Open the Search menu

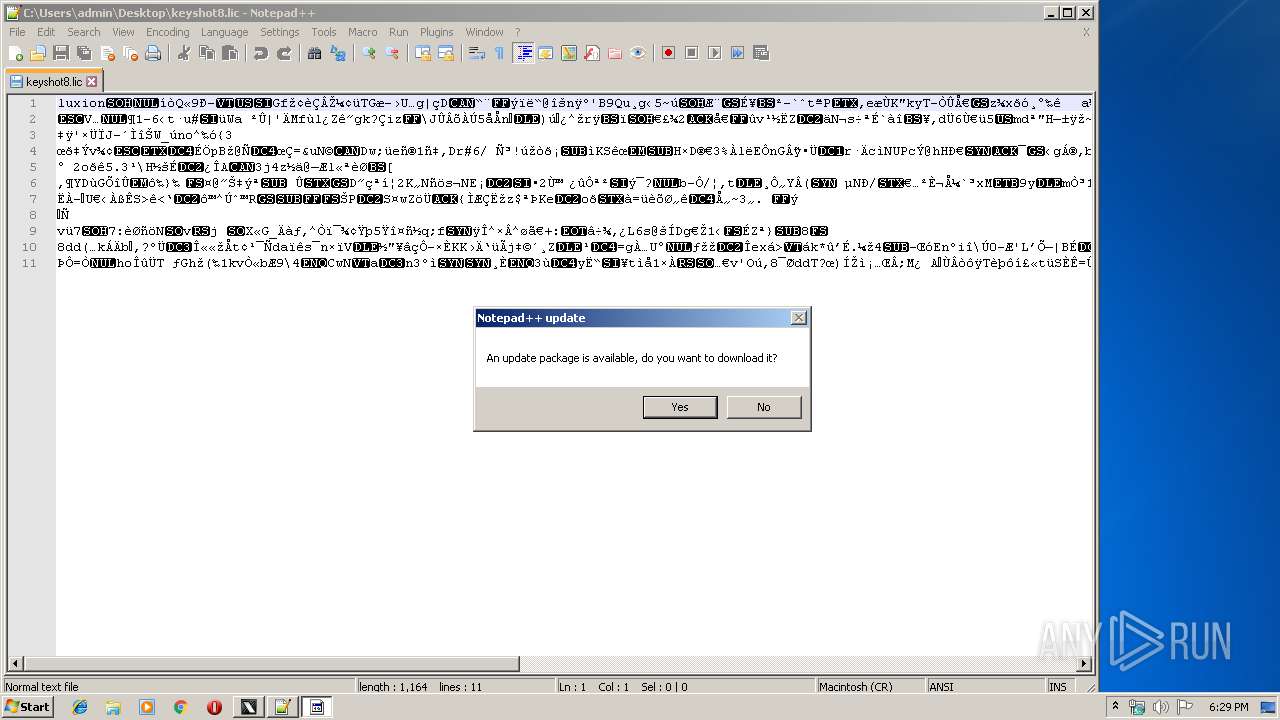[84, 32]
